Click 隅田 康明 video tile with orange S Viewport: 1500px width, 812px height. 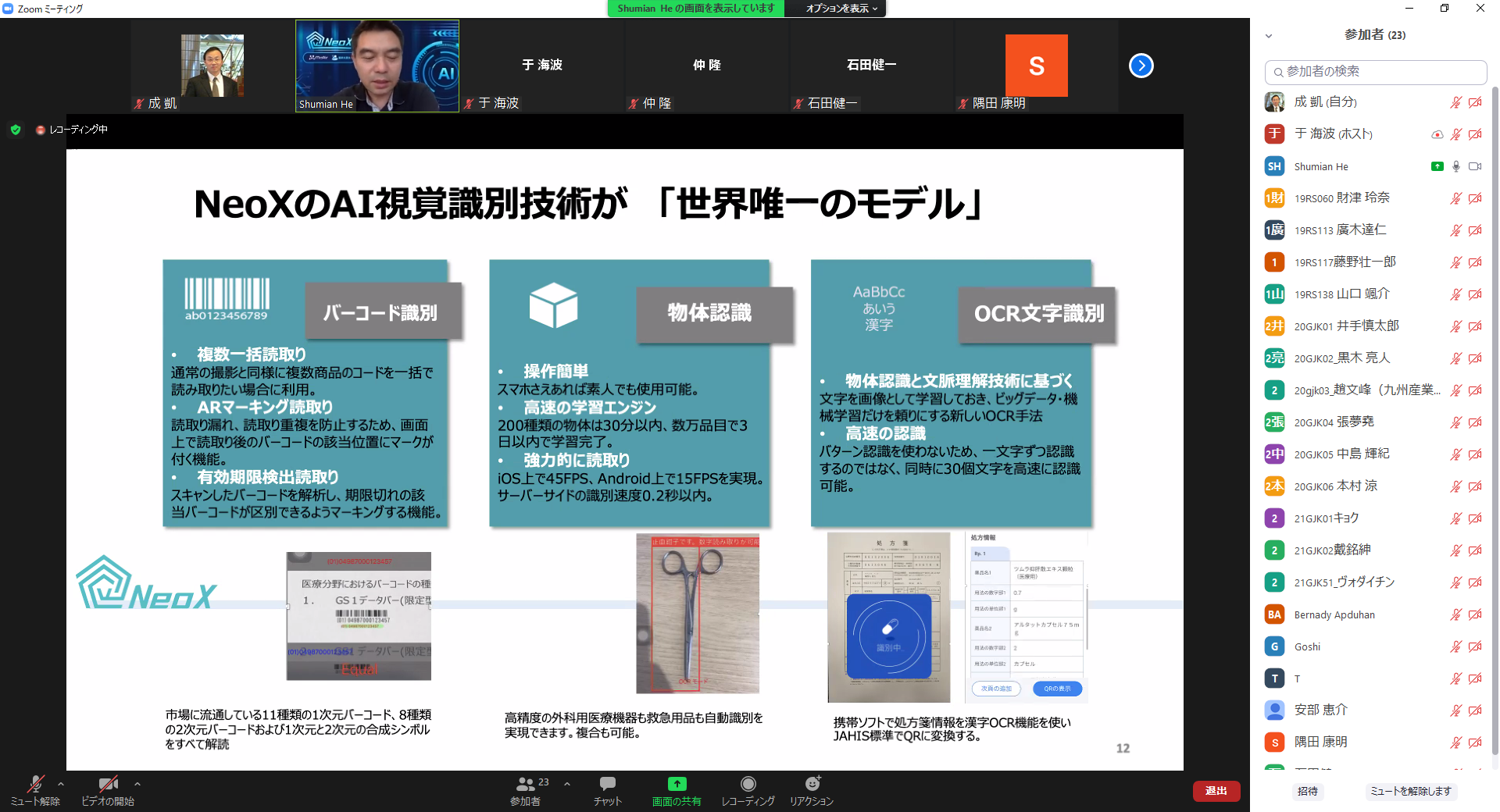(1037, 66)
